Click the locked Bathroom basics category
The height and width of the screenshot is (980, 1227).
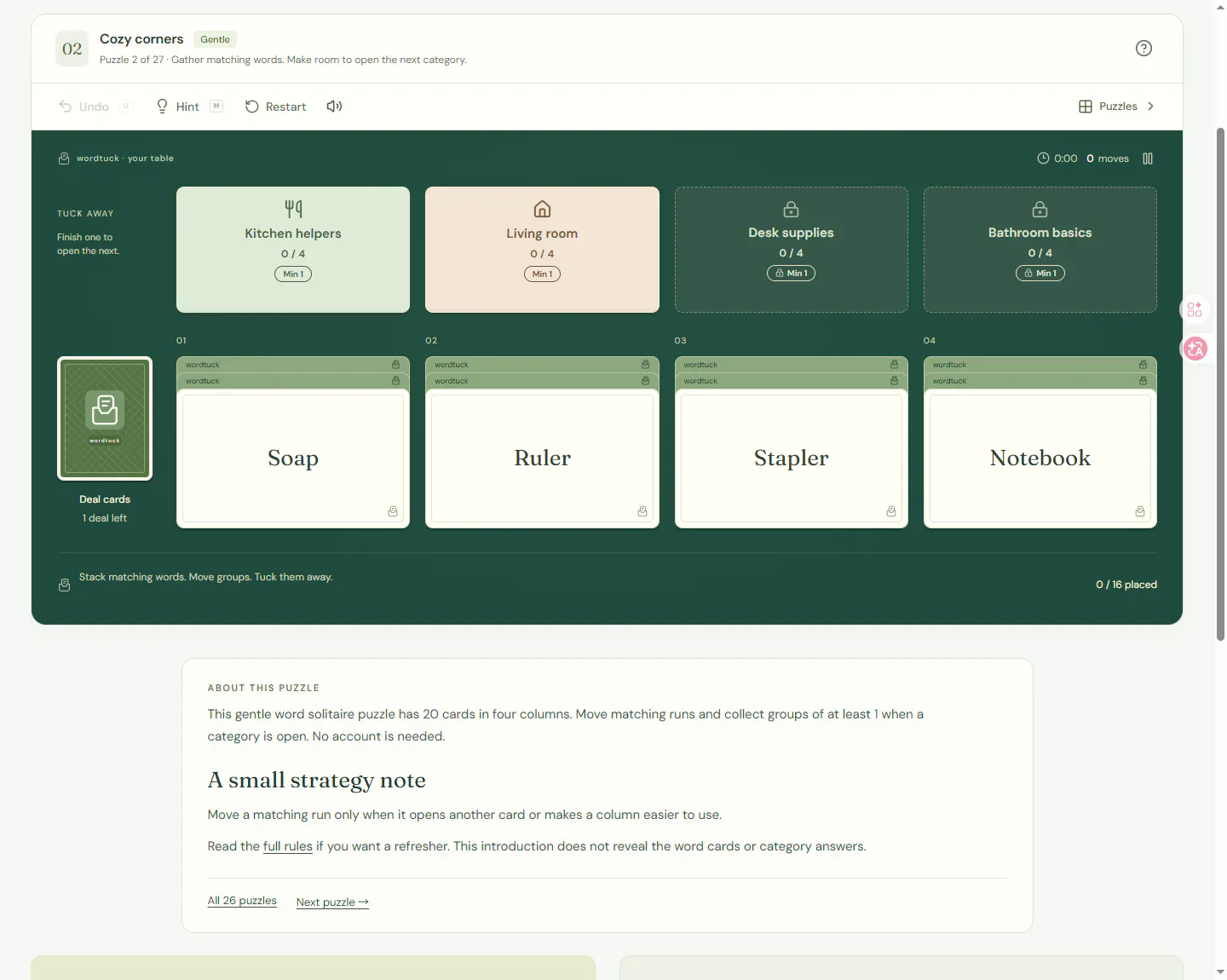(1040, 250)
